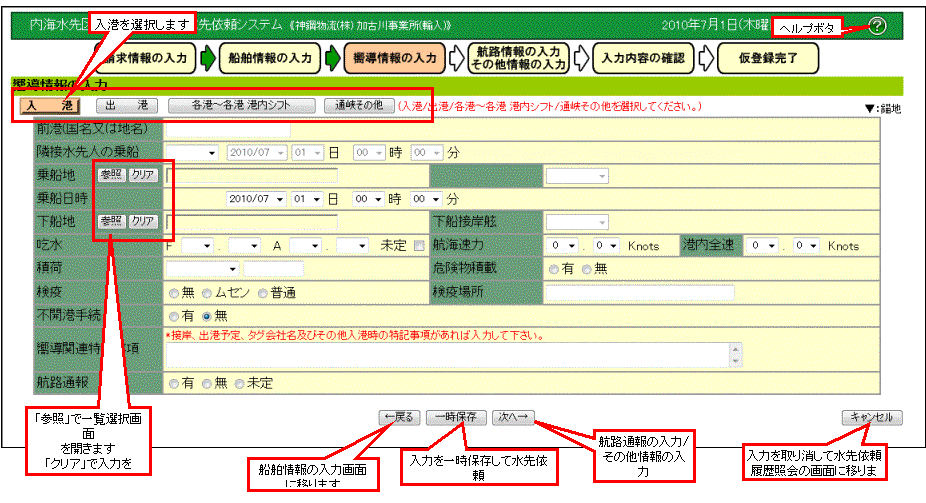Click the 通峡その他 button
926x503 pixels.
(x=359, y=105)
